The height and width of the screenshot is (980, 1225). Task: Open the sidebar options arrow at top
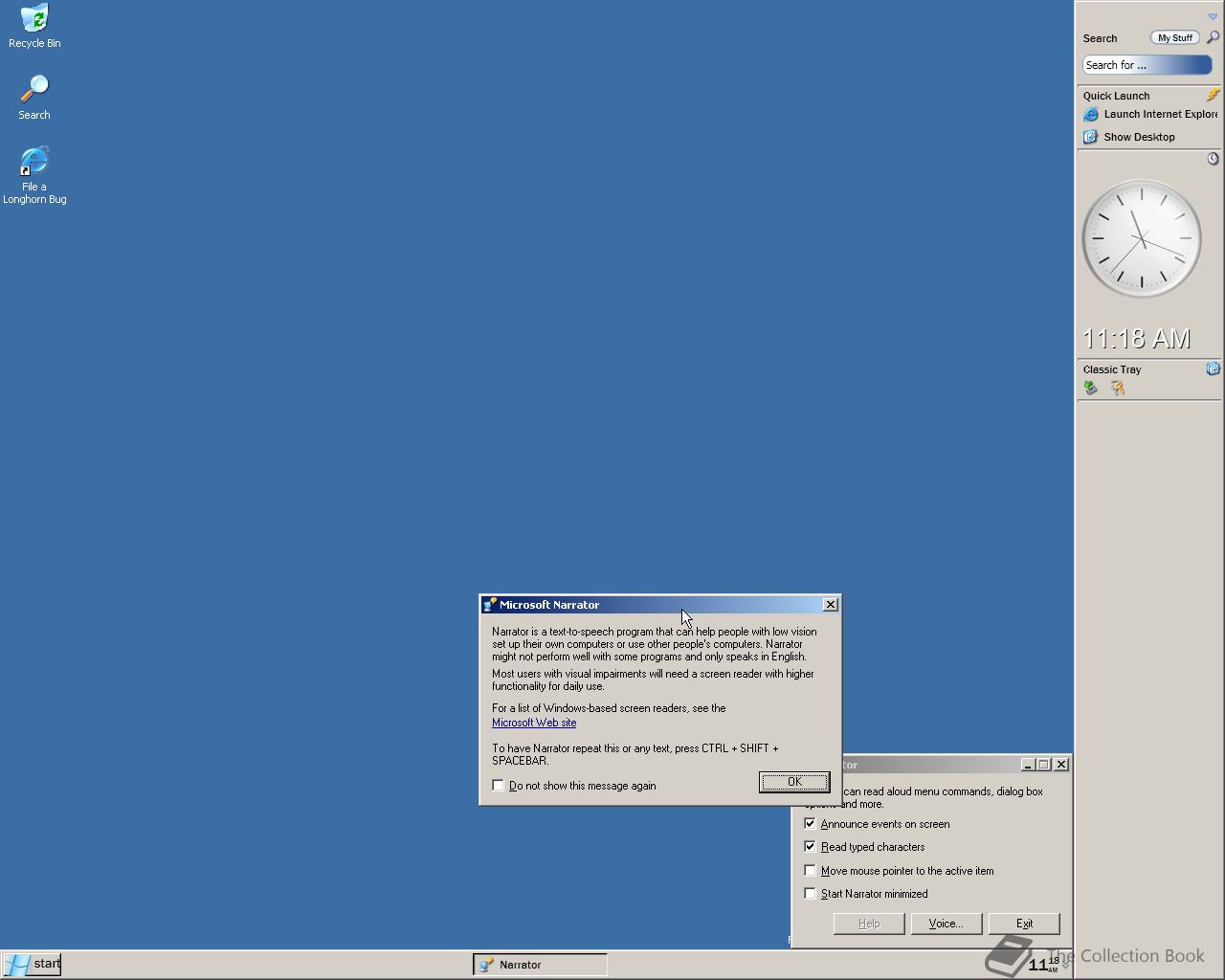(x=1213, y=16)
